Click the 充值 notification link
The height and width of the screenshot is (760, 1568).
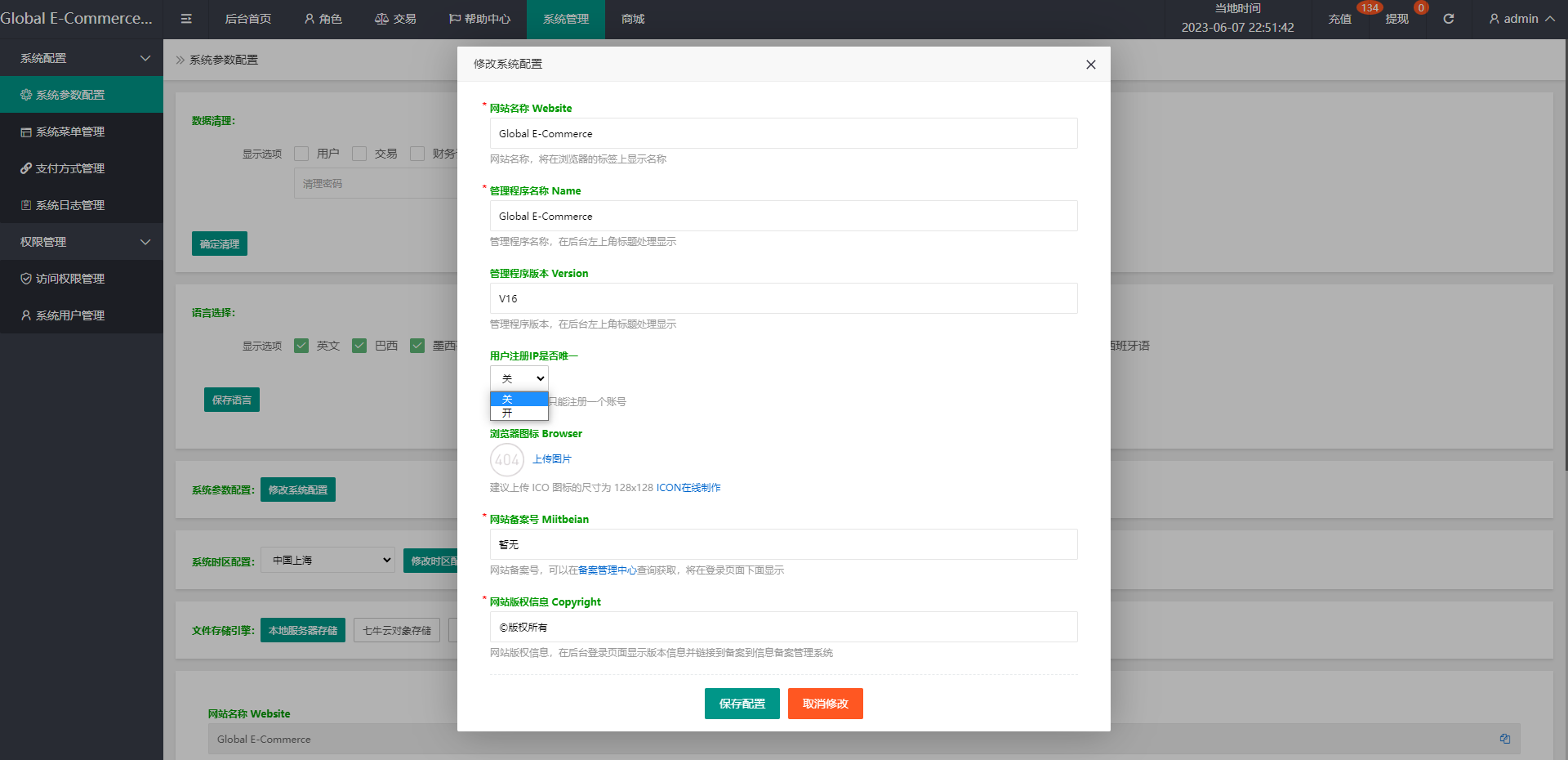pos(1339,19)
